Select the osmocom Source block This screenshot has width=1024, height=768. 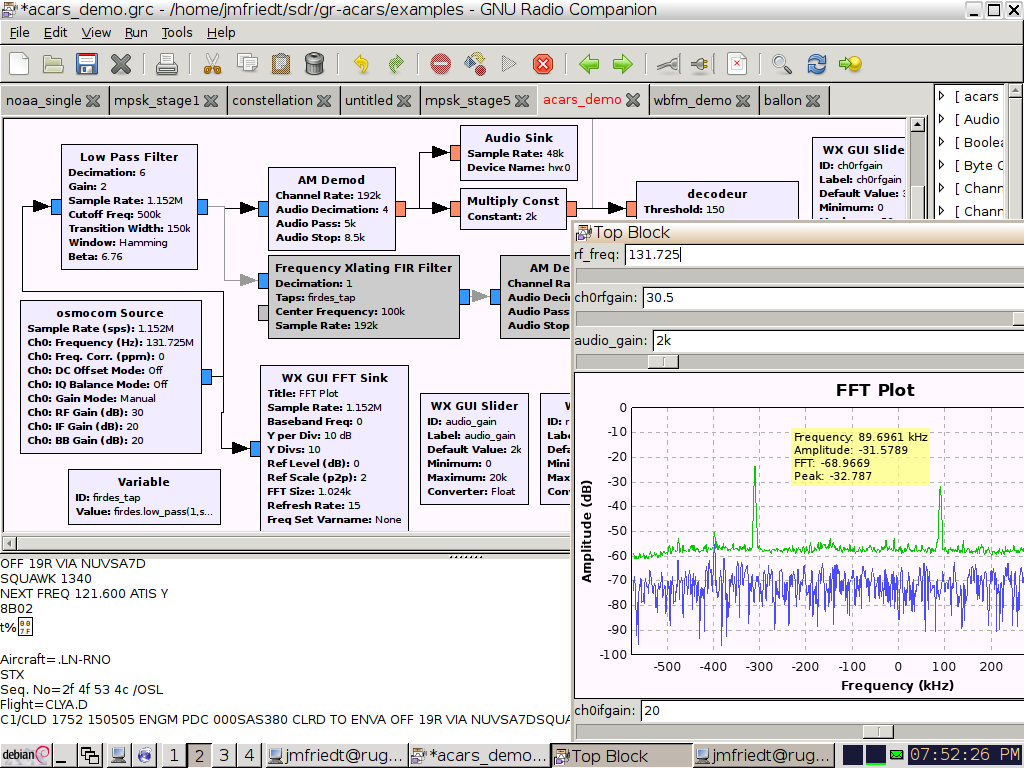[110, 370]
